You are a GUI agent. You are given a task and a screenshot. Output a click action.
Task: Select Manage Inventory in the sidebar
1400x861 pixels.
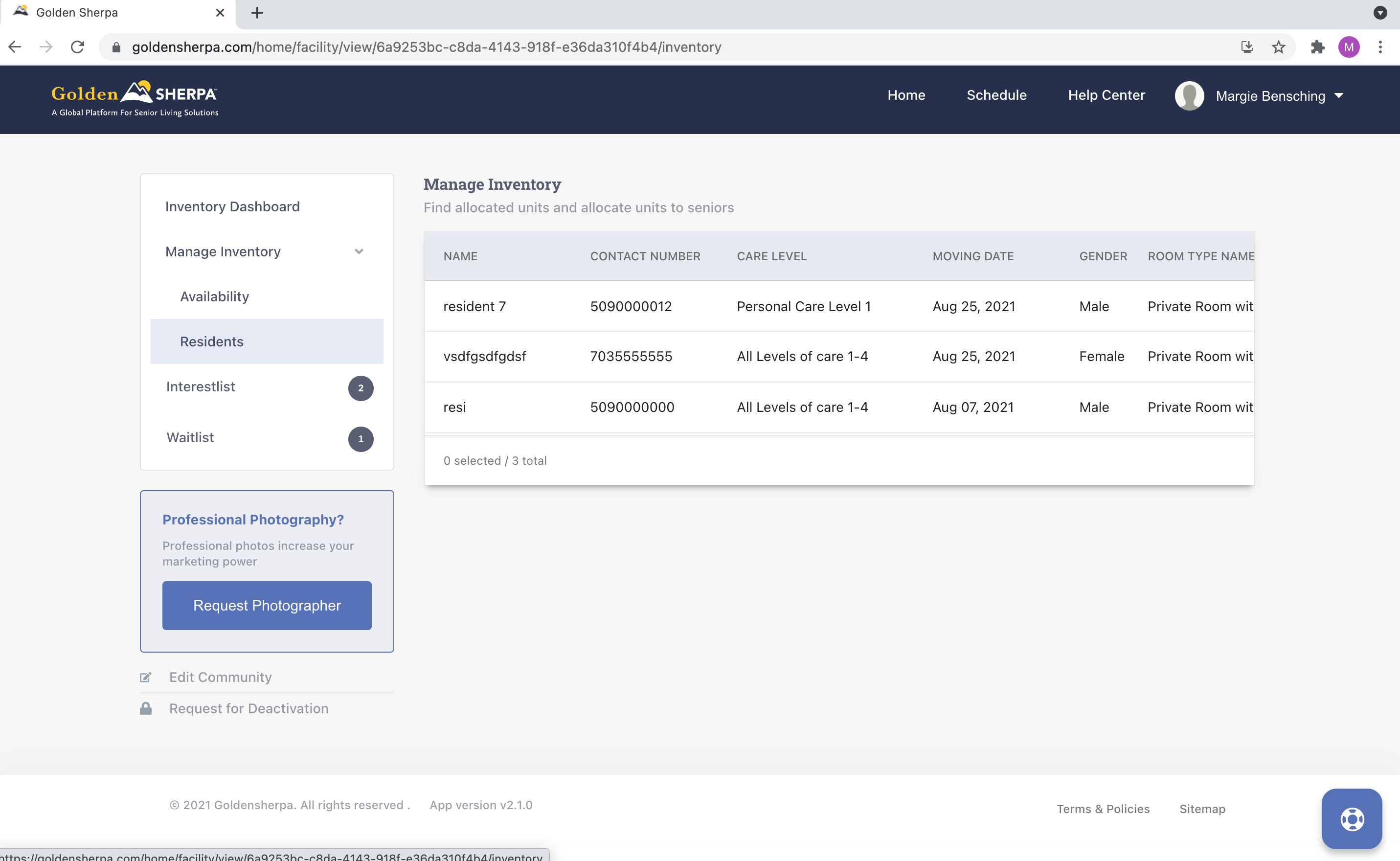coord(223,251)
